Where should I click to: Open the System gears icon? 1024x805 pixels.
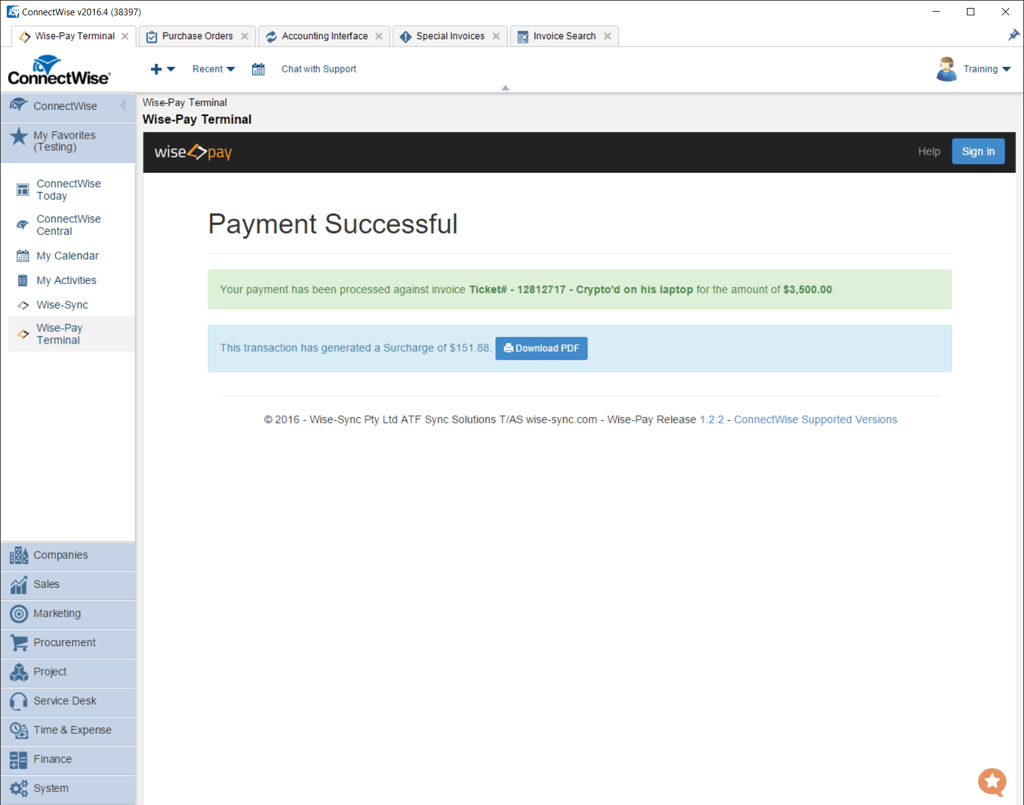click(x=19, y=789)
